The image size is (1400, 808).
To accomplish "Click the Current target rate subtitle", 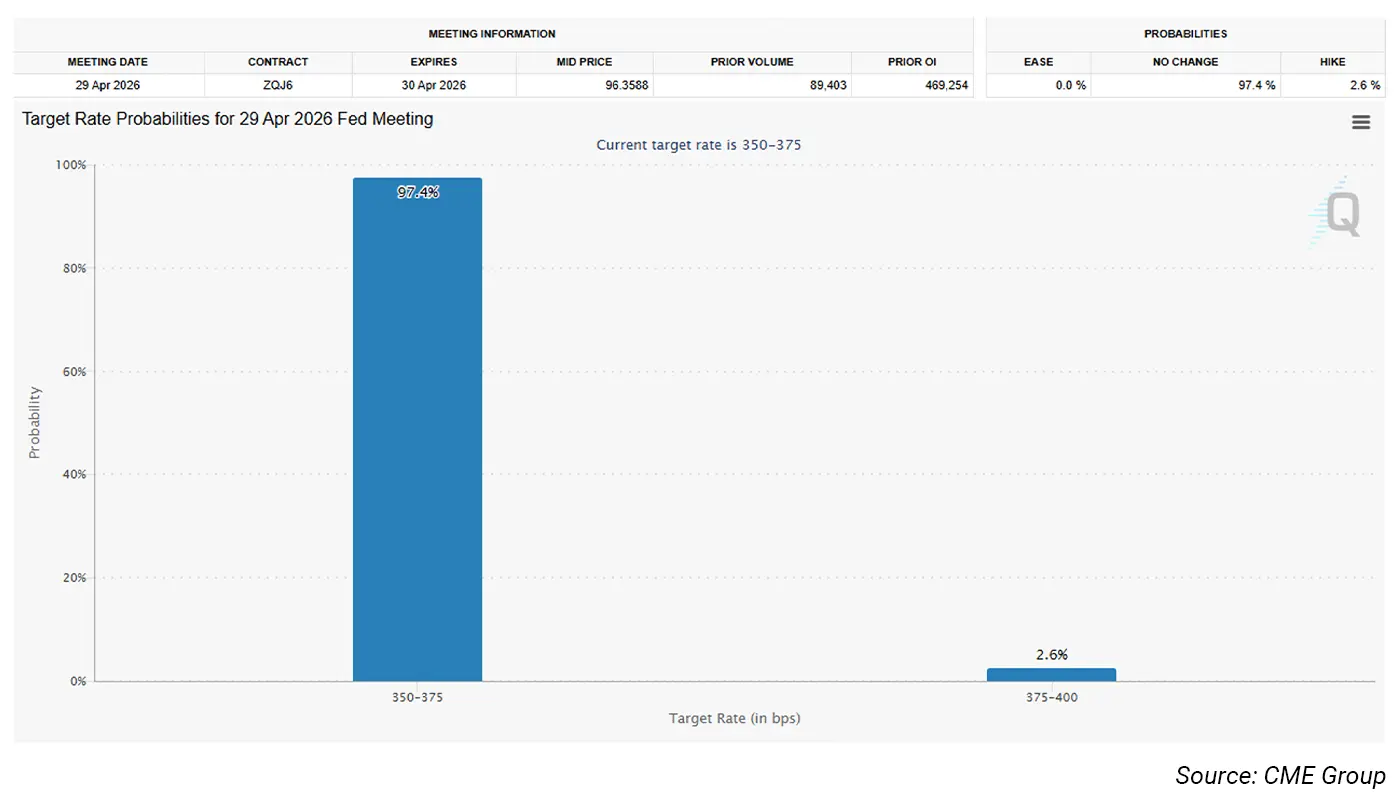I will click(x=698, y=145).
